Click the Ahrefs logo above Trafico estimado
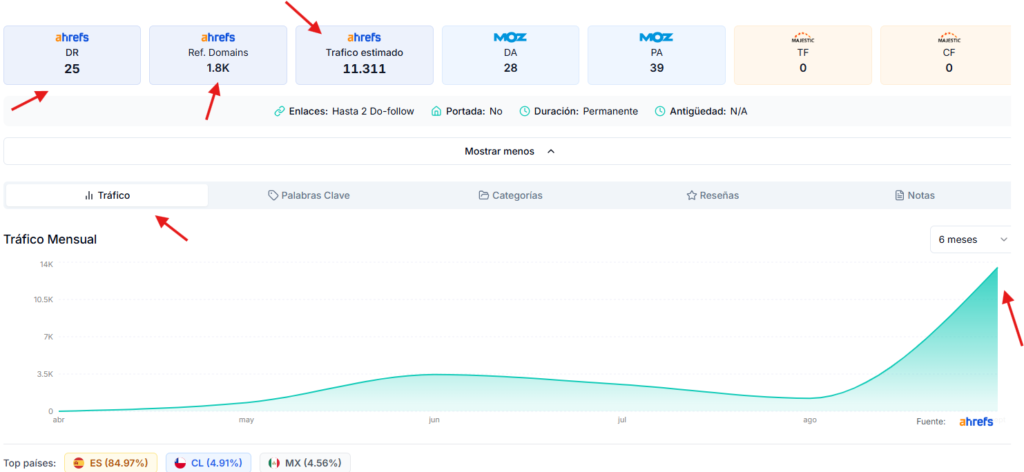Image resolution: width=1024 pixels, height=472 pixels. 364,38
